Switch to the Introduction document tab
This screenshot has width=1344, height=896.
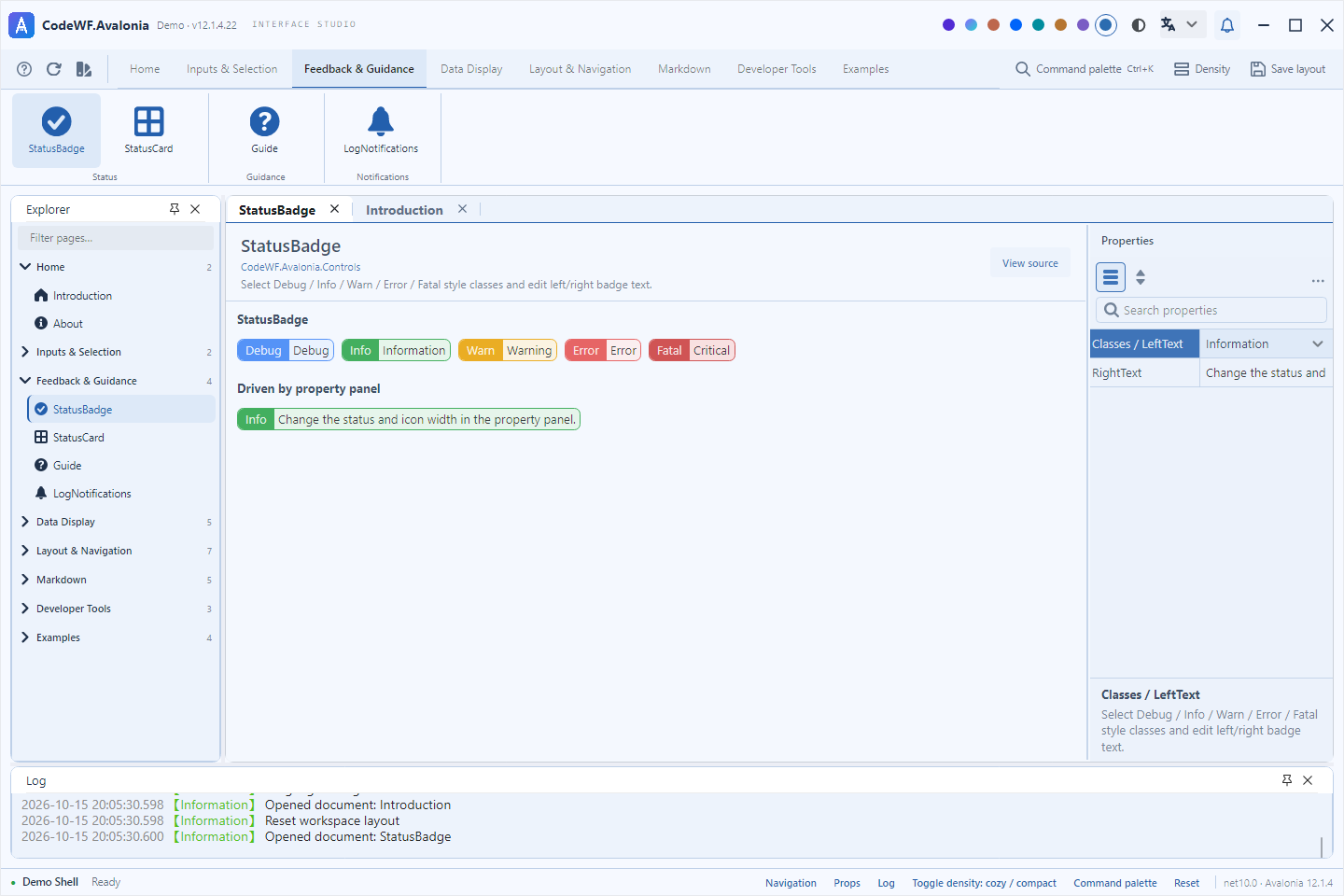pyautogui.click(x=404, y=210)
